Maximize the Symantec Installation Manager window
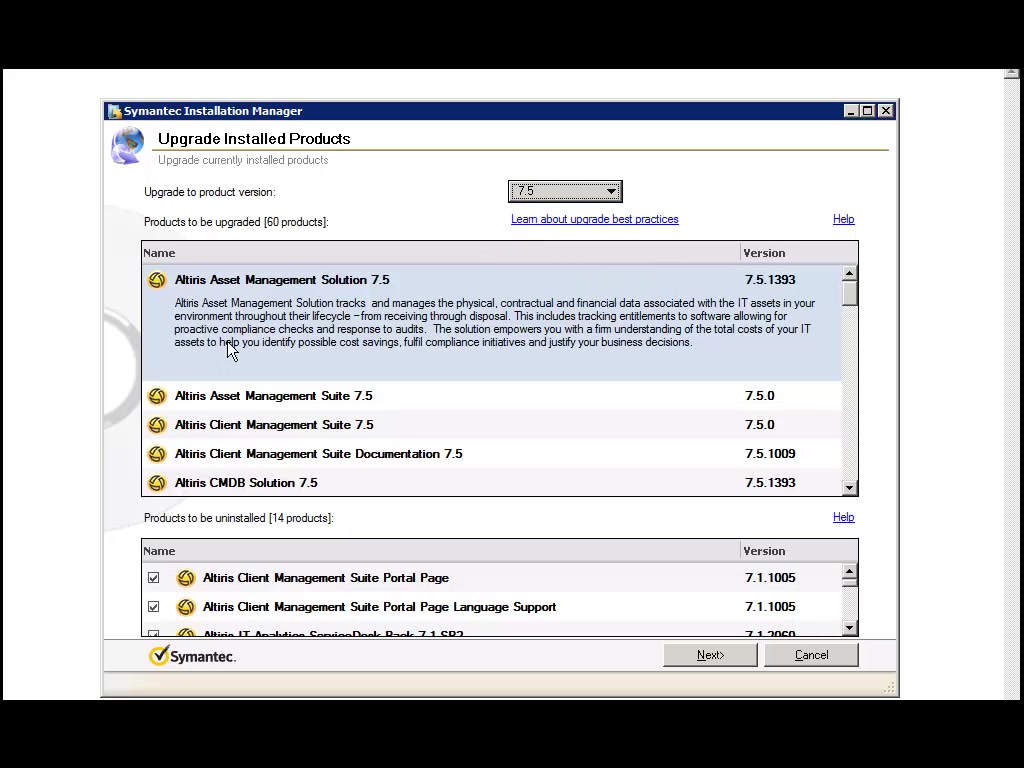The width and height of the screenshot is (1024, 768). coord(867,111)
